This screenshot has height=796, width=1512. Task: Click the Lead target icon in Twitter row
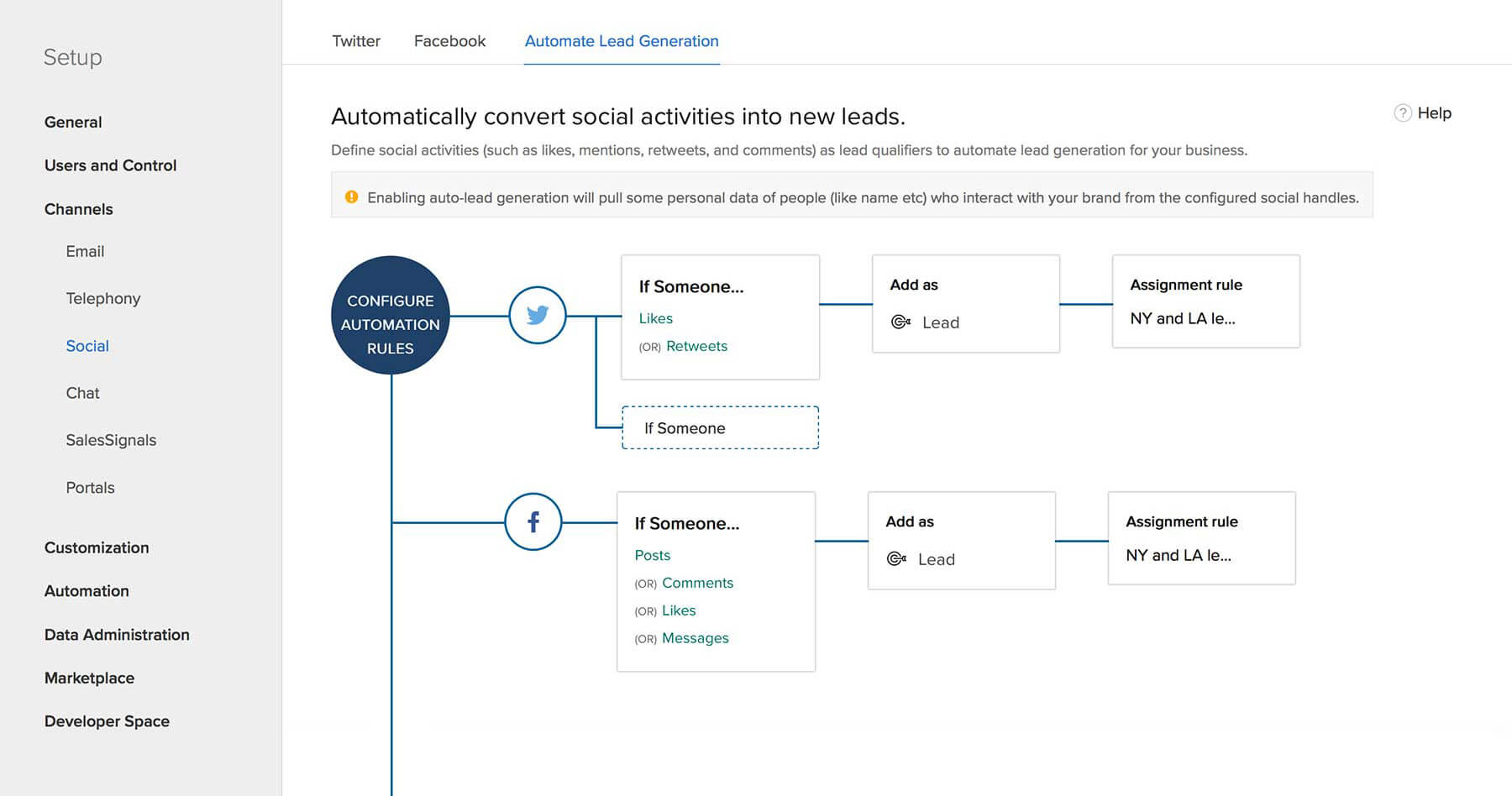pos(900,322)
